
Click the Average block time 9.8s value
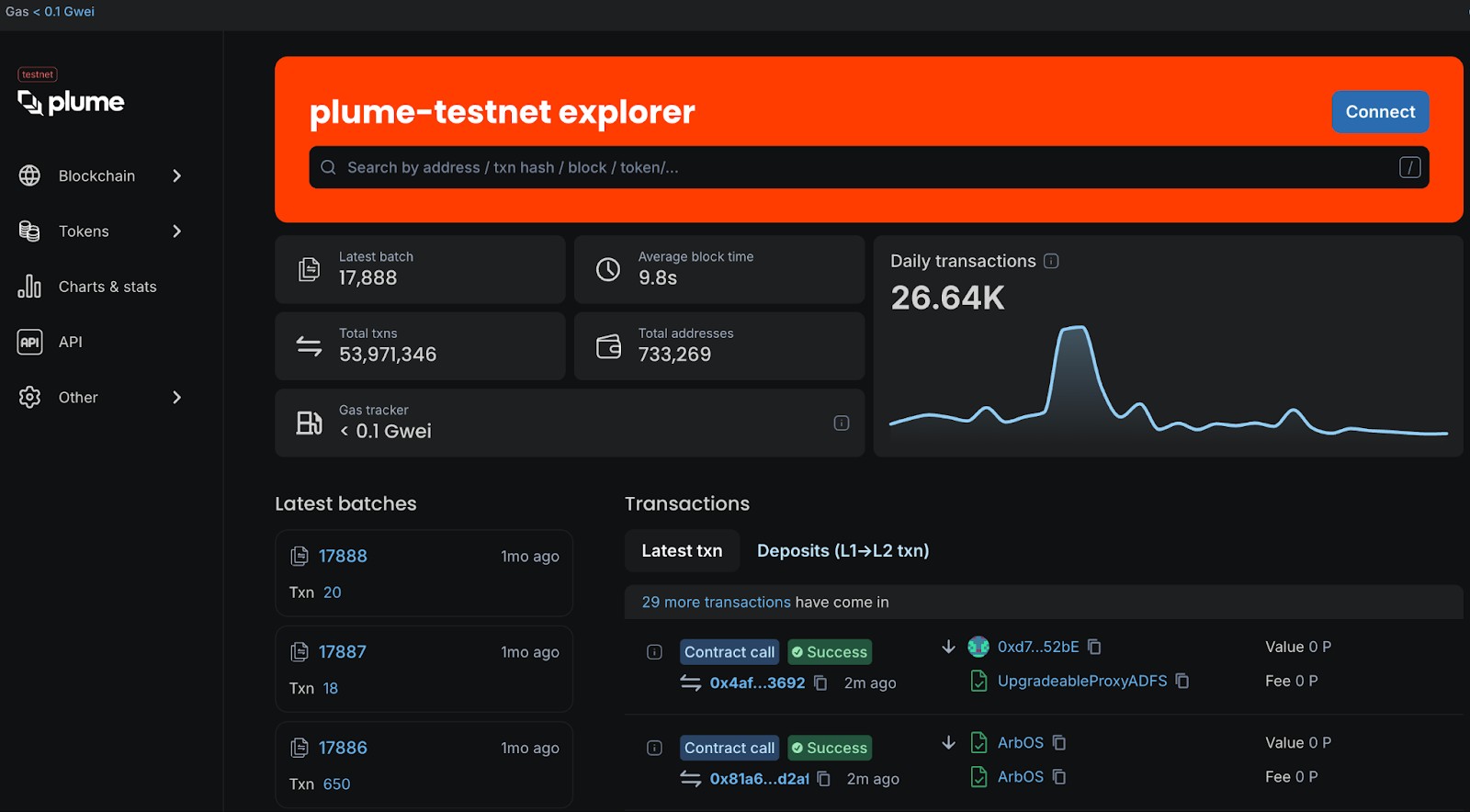(x=658, y=277)
